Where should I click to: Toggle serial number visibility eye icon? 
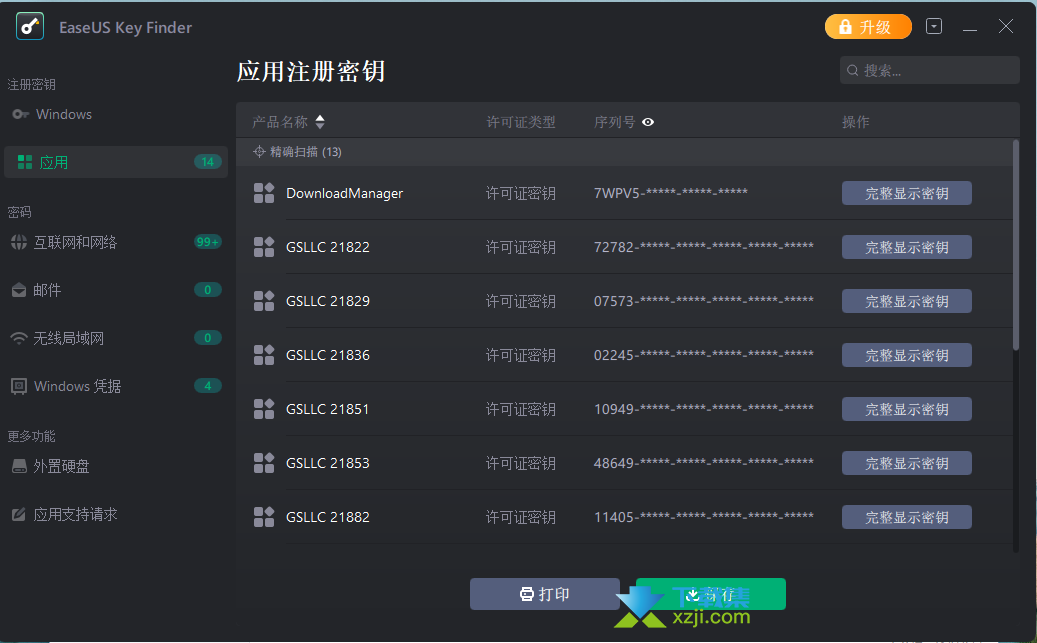(x=648, y=122)
